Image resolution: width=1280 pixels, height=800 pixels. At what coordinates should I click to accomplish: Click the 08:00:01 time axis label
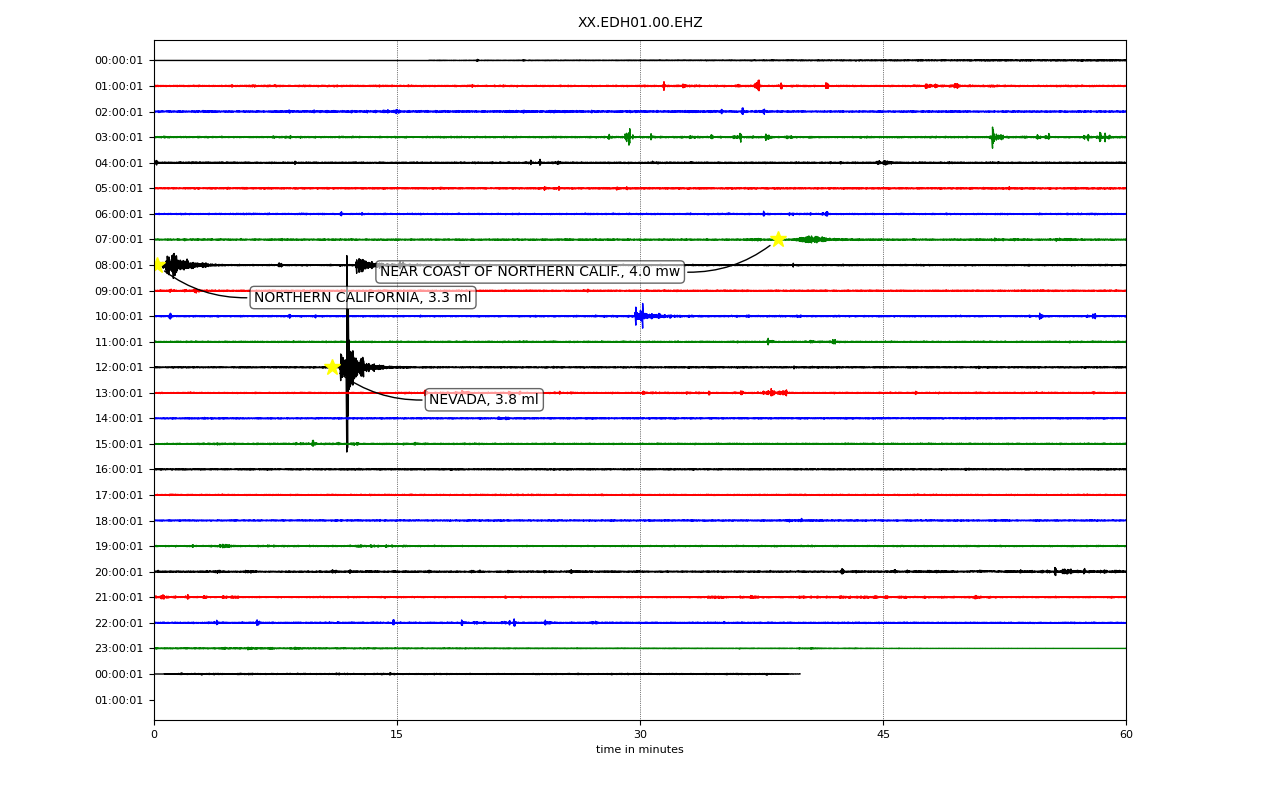point(119,266)
